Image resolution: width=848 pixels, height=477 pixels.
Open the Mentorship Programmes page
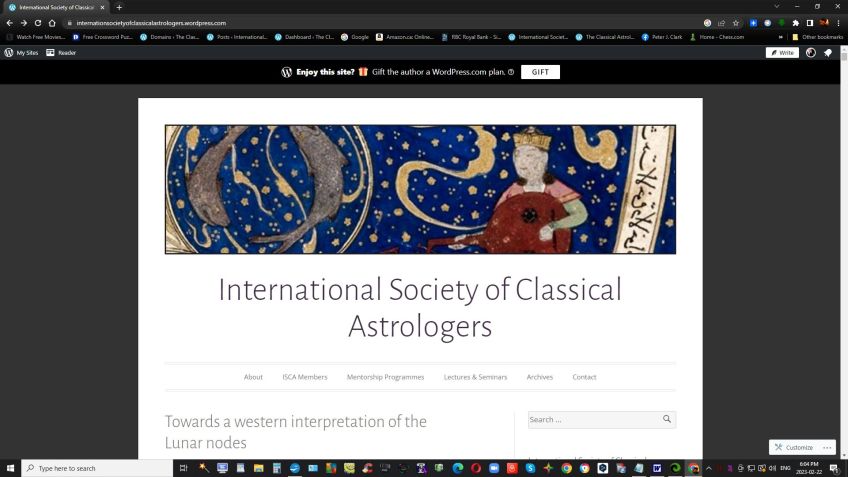tap(386, 377)
